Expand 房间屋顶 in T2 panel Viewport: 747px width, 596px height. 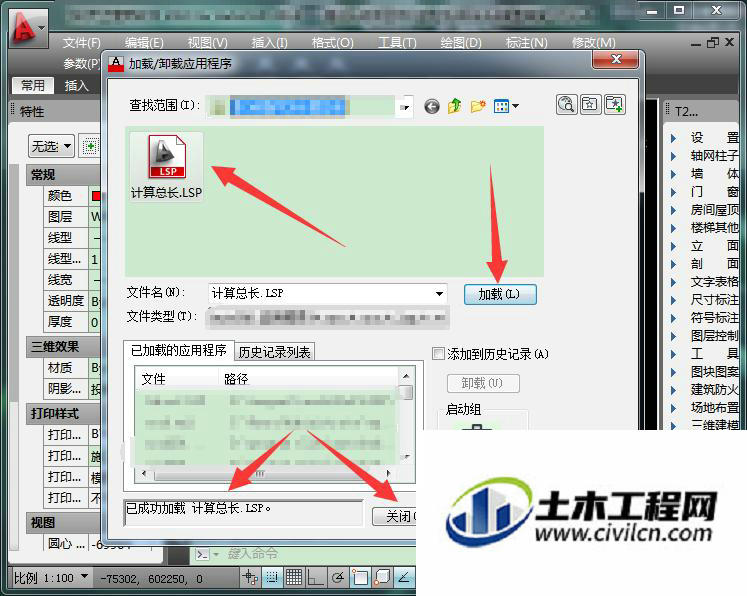click(674, 210)
